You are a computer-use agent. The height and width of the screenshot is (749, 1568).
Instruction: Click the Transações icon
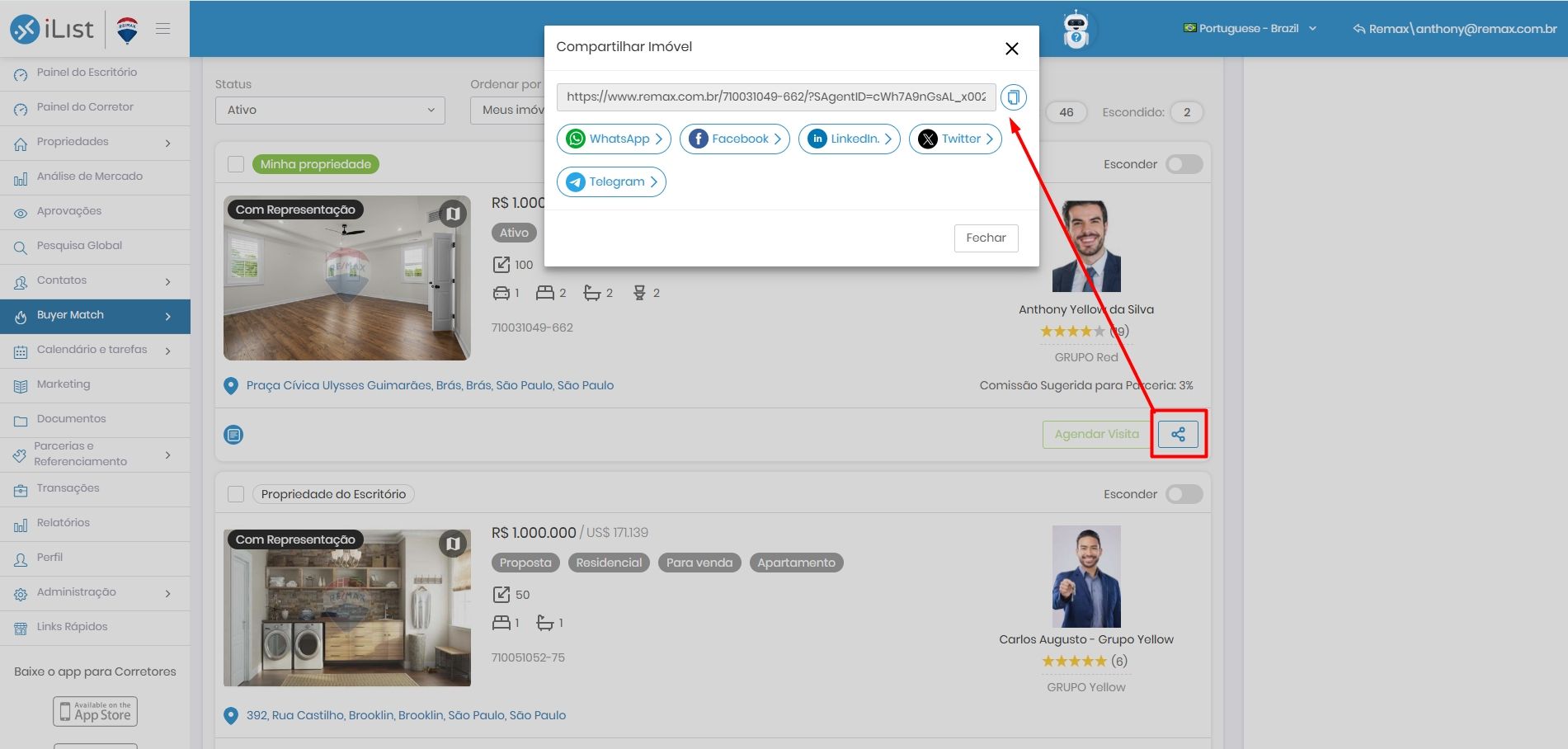coord(21,489)
